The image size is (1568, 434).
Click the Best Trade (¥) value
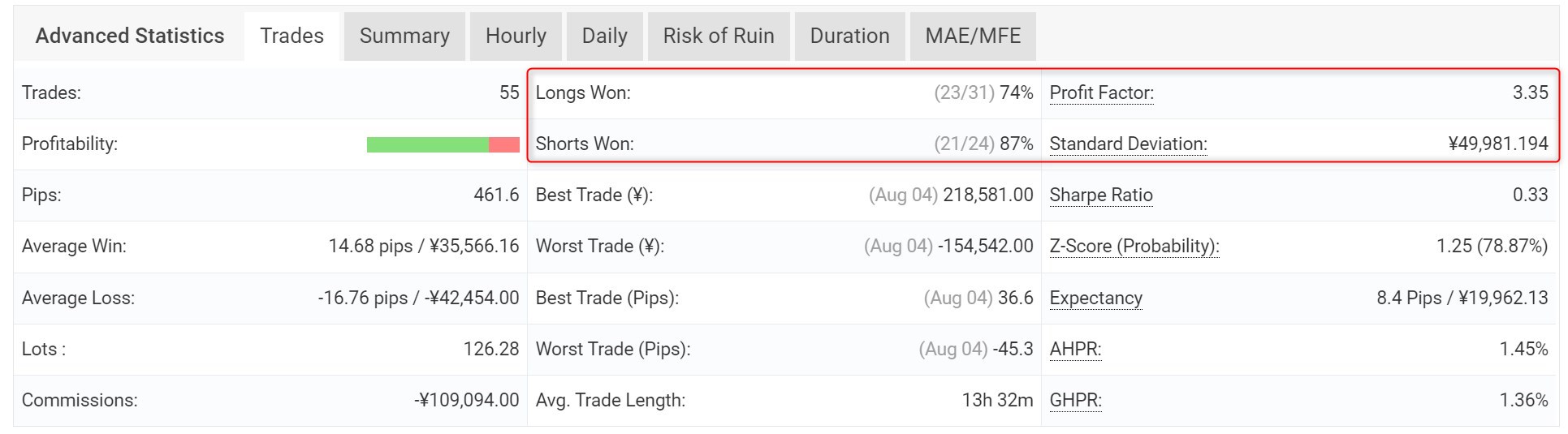tap(988, 195)
